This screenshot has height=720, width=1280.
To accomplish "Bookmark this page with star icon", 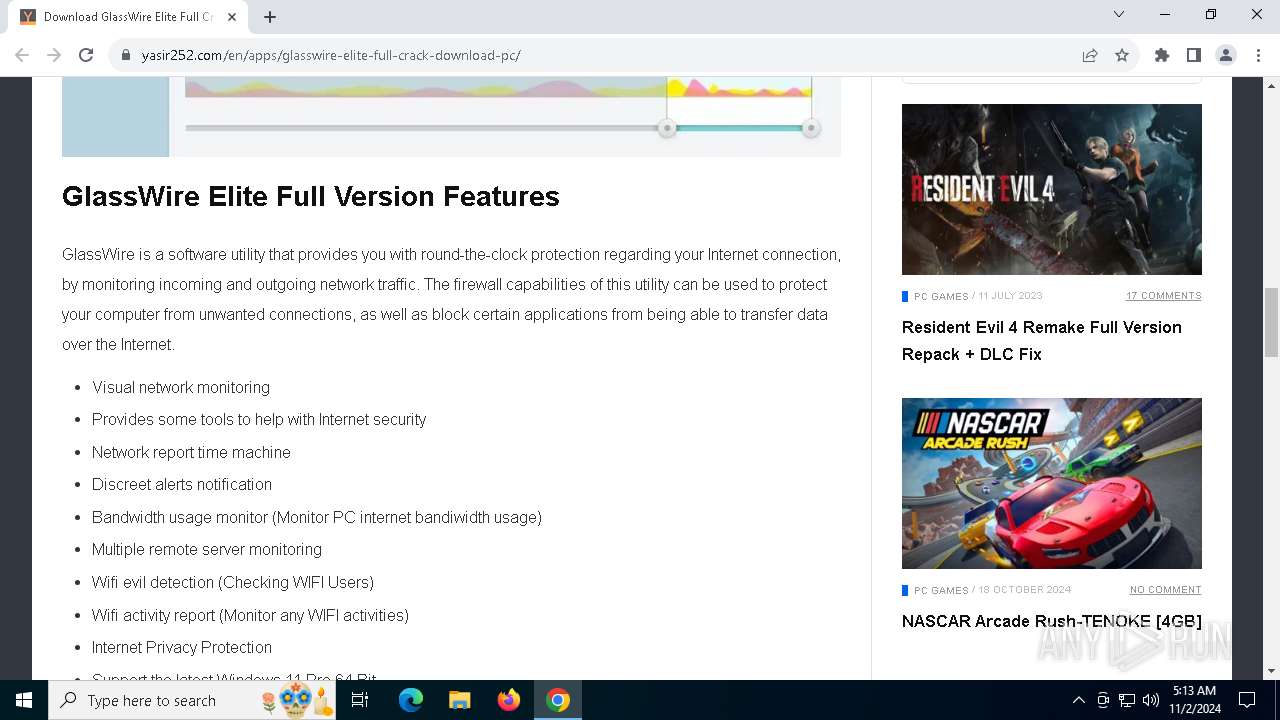I will coord(1122,56).
